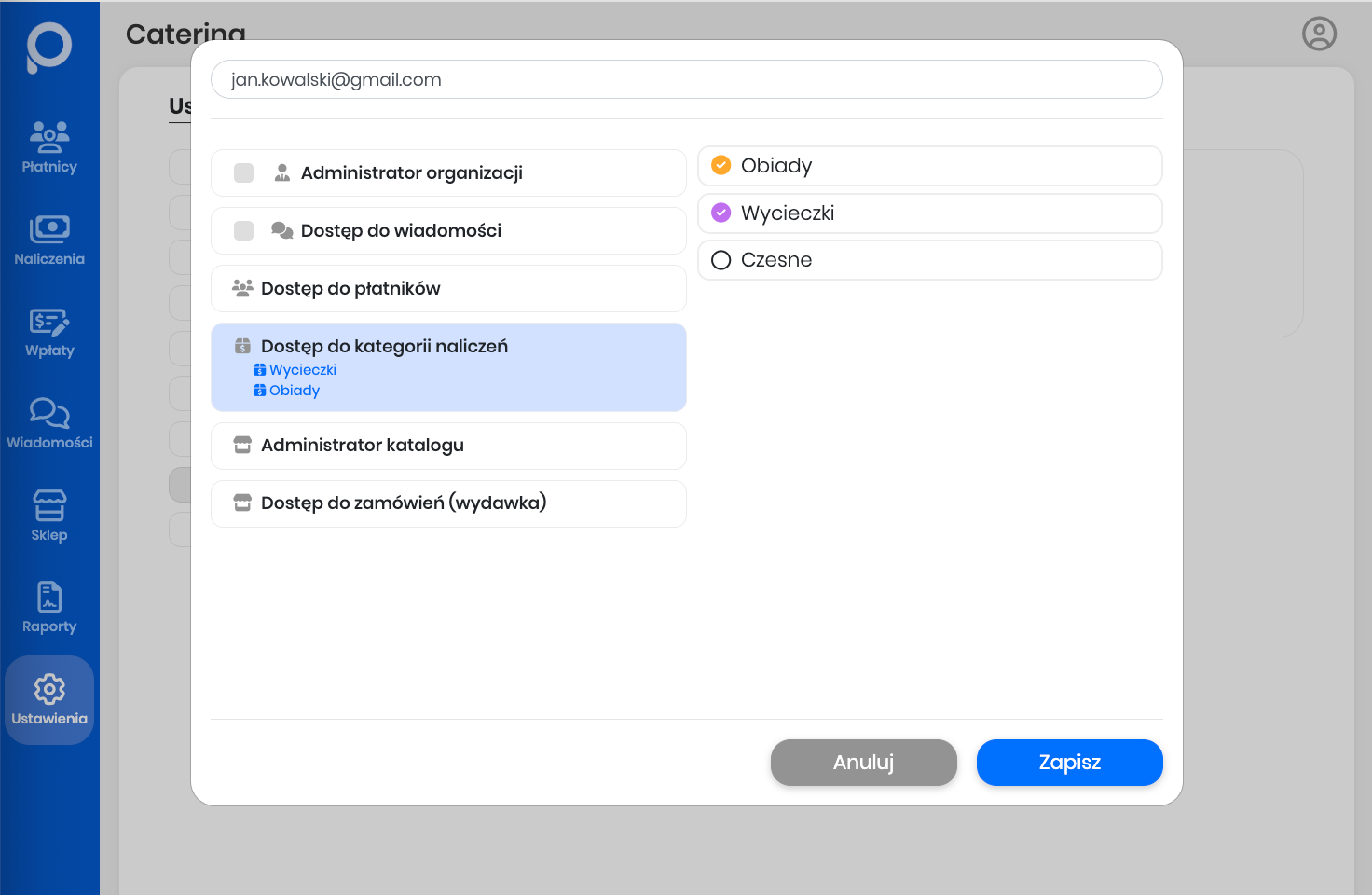The width and height of the screenshot is (1372, 895).
Task: Open Wpłaty payments section
Action: pos(49,332)
